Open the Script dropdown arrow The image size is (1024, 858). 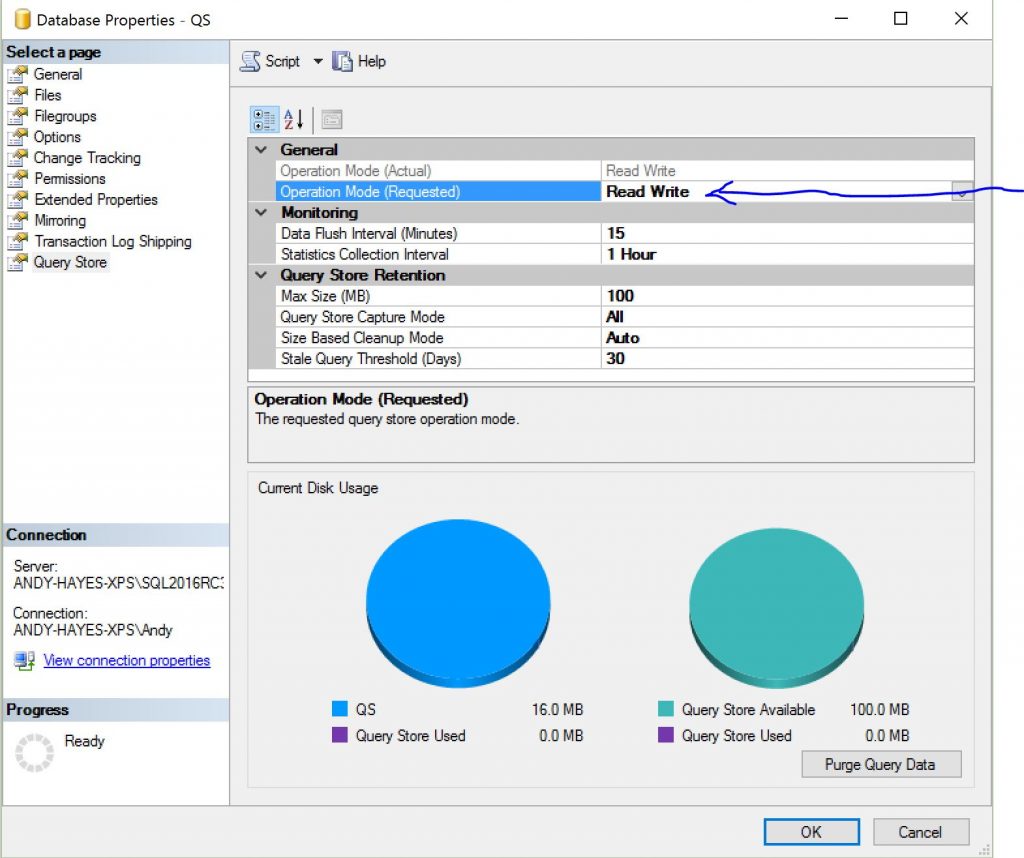pos(316,61)
